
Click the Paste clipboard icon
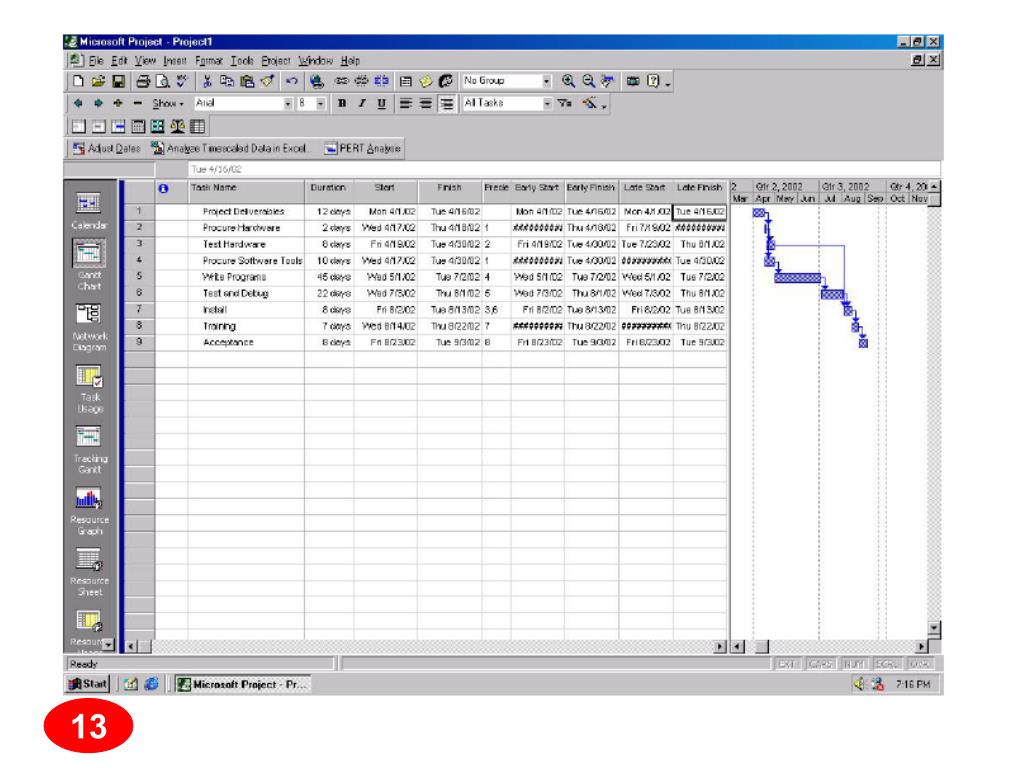[x=247, y=81]
